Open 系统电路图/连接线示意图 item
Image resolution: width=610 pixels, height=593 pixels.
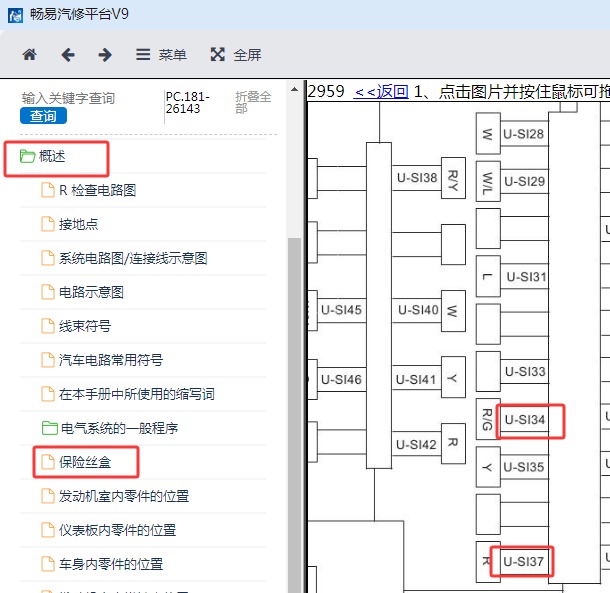pos(133,258)
